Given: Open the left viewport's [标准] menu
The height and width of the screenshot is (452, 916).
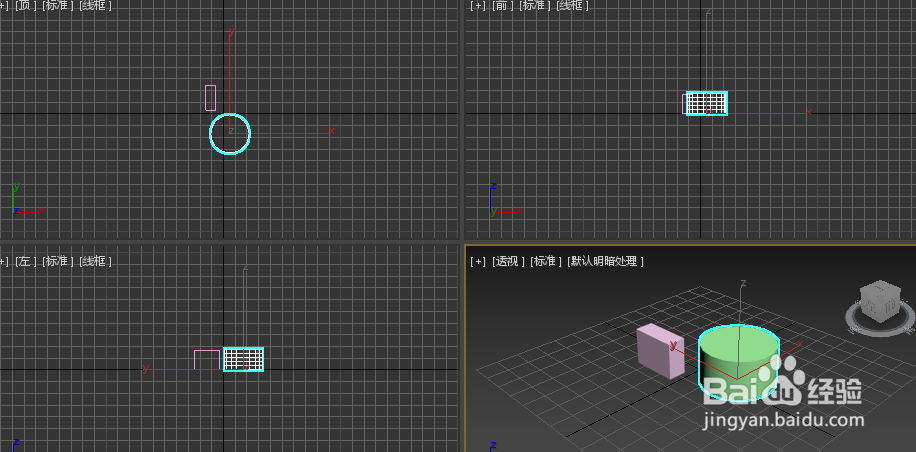Looking at the screenshot, I should click(58, 261).
